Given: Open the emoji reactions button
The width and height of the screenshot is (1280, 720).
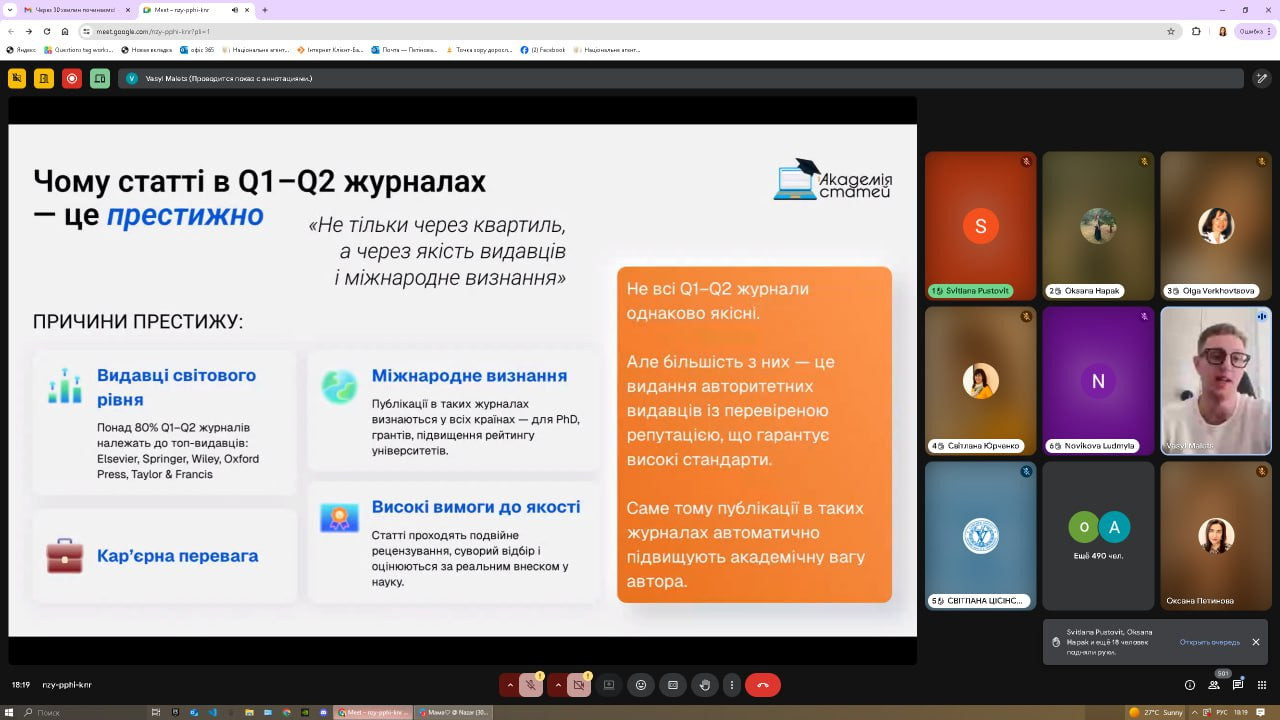Looking at the screenshot, I should click(x=641, y=685).
